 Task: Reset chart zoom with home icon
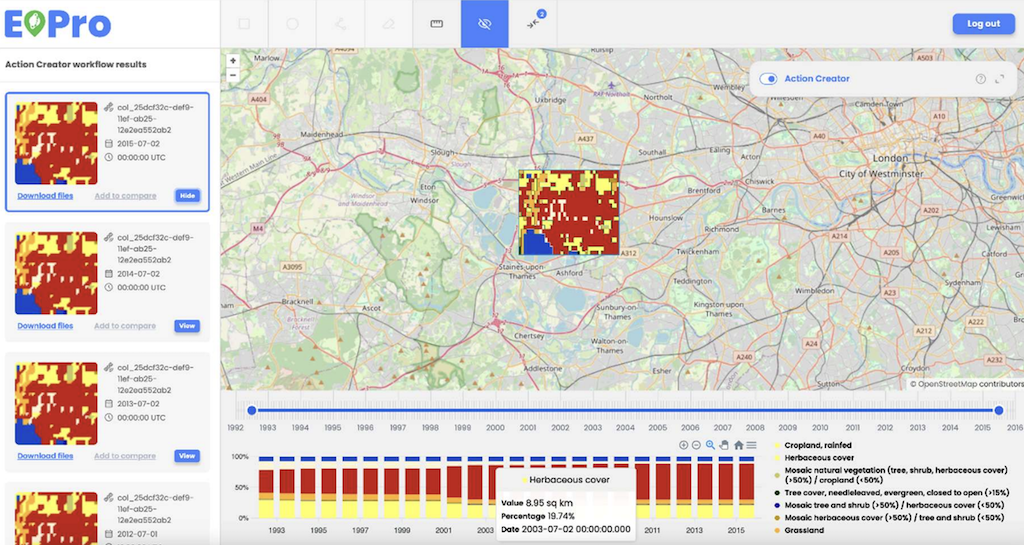pos(738,445)
